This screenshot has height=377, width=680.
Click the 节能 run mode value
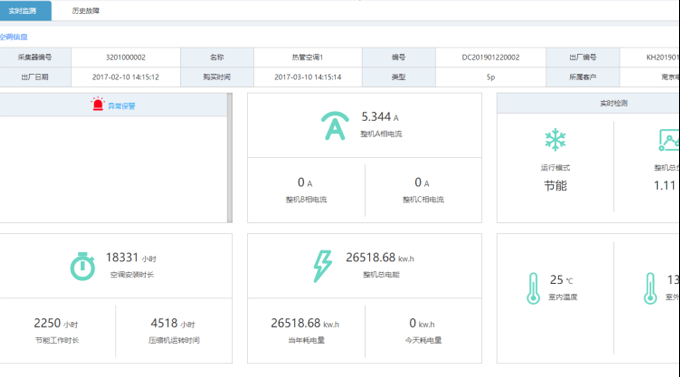click(x=556, y=186)
